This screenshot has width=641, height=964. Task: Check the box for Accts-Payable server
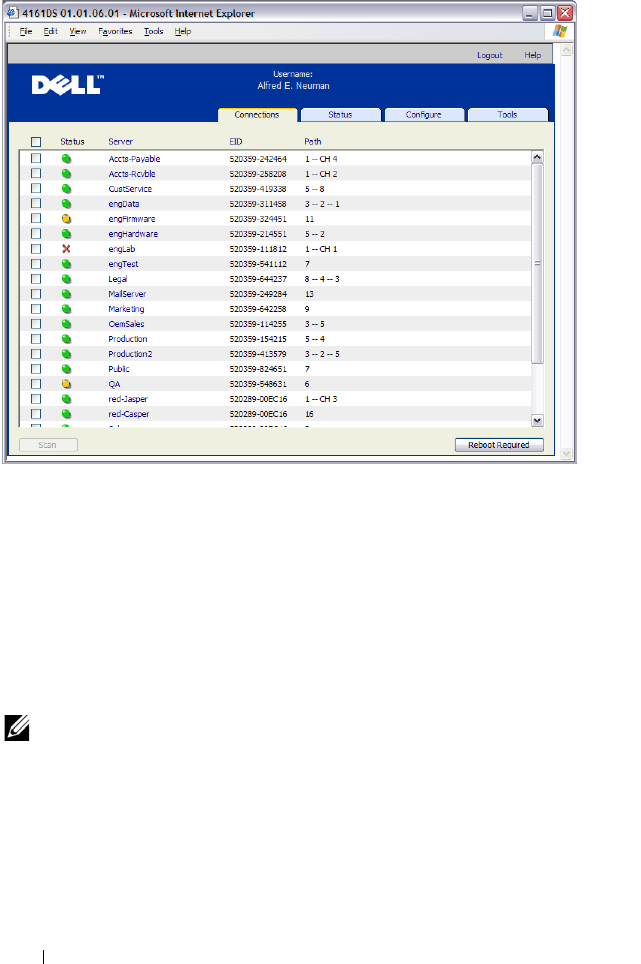36,159
